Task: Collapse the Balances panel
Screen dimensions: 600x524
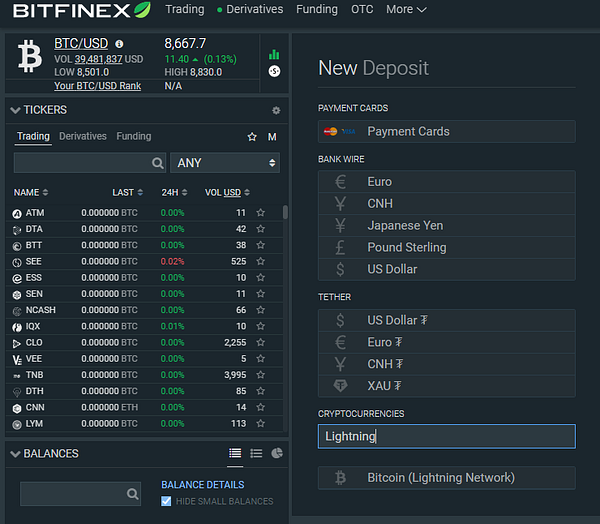Action: click(15, 454)
